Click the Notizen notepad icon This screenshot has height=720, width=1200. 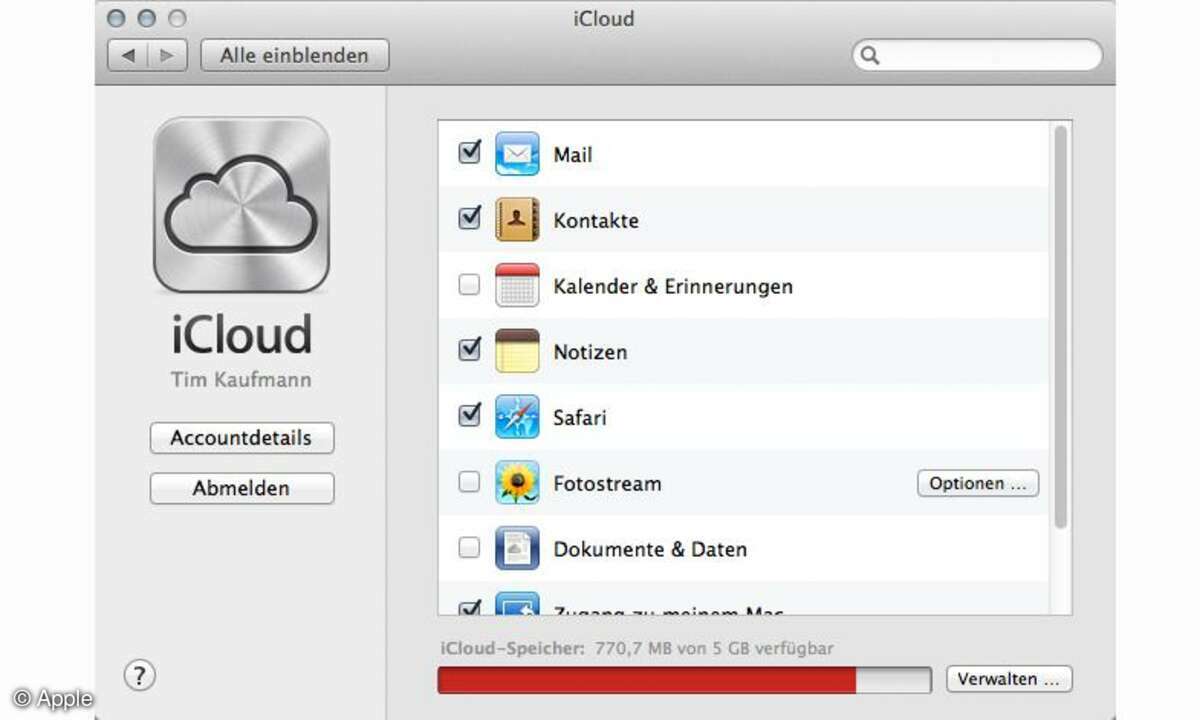[x=517, y=351]
